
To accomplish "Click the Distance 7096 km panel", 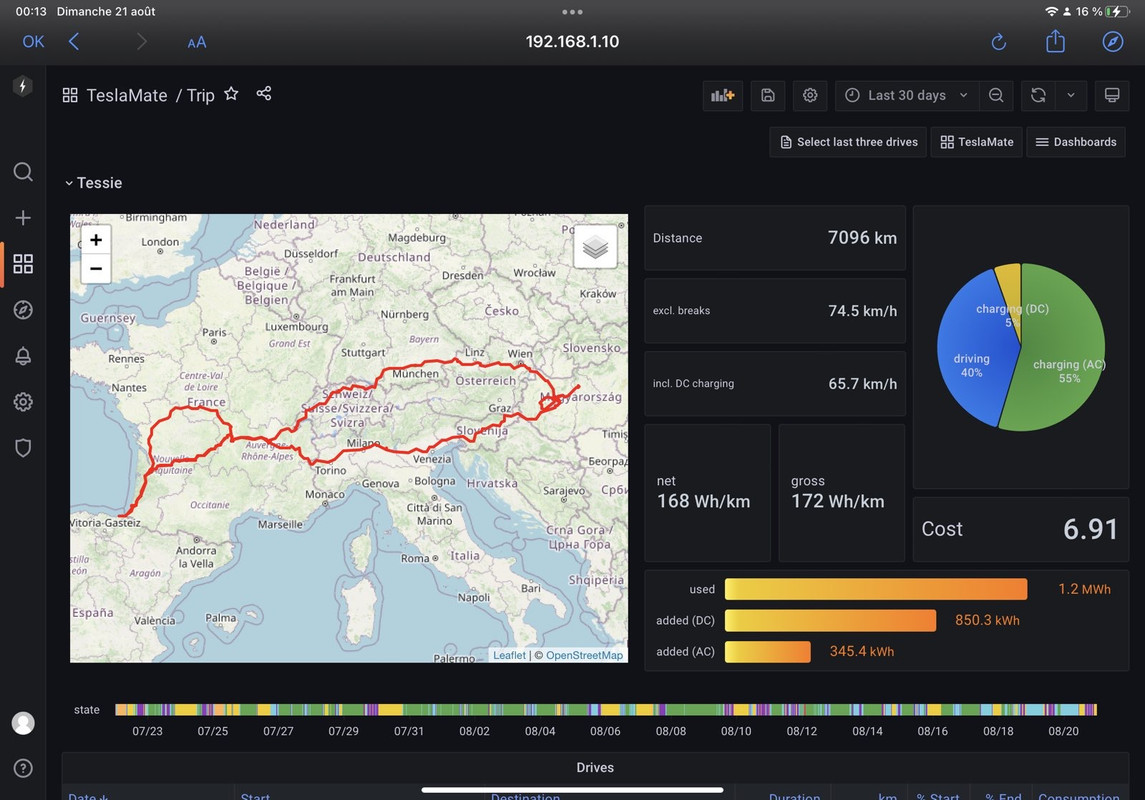I will pos(775,238).
